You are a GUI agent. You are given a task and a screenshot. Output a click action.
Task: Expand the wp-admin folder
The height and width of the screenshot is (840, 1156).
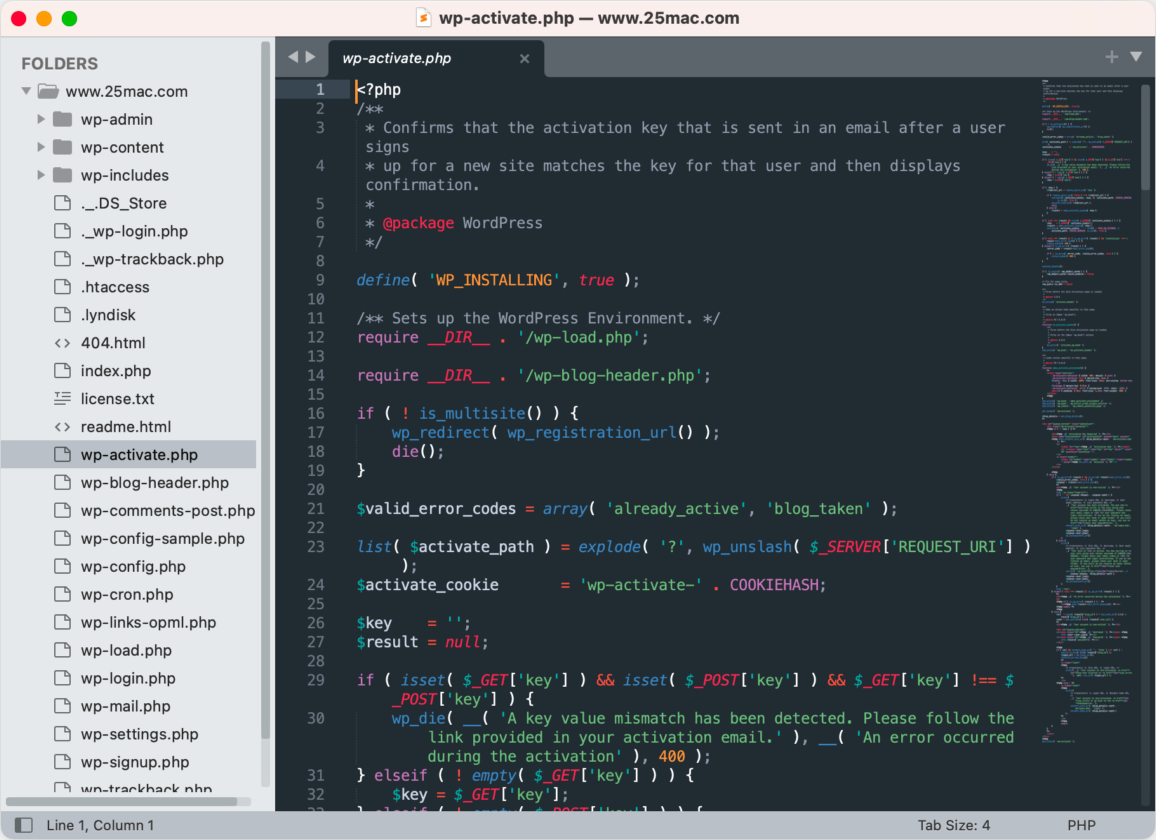pyautogui.click(x=41, y=119)
